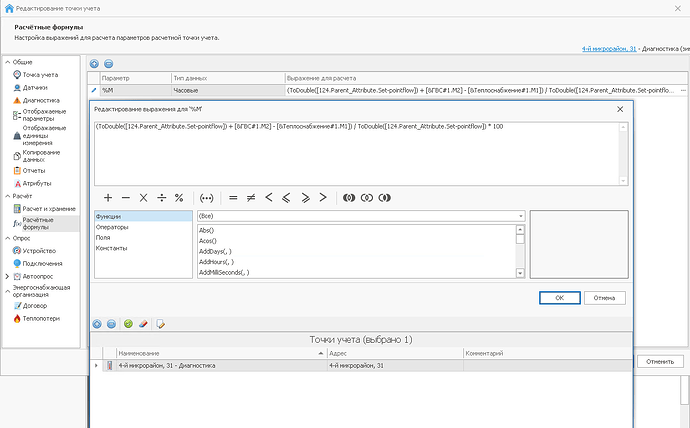690x428 pixels.
Task: Insert the plus operator
Action: coord(108,198)
